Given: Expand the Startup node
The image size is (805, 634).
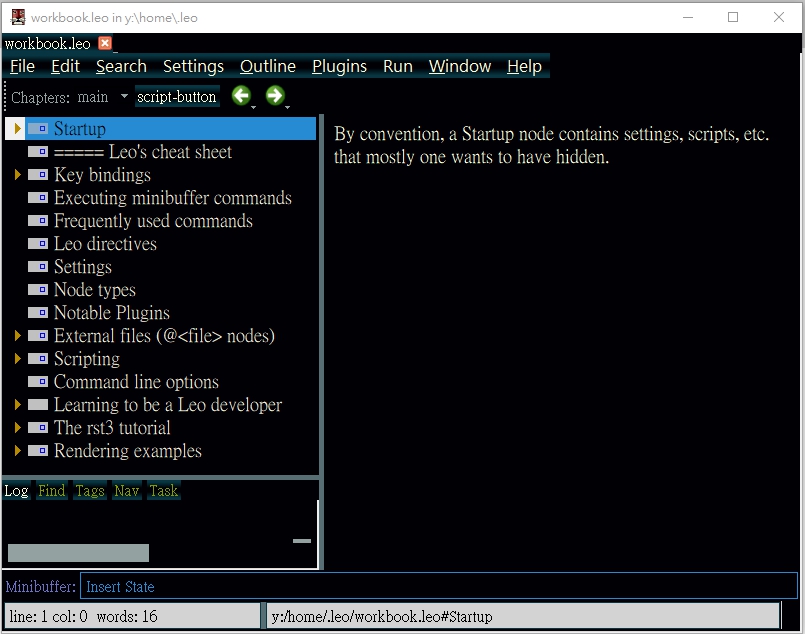Looking at the screenshot, I should [17, 128].
